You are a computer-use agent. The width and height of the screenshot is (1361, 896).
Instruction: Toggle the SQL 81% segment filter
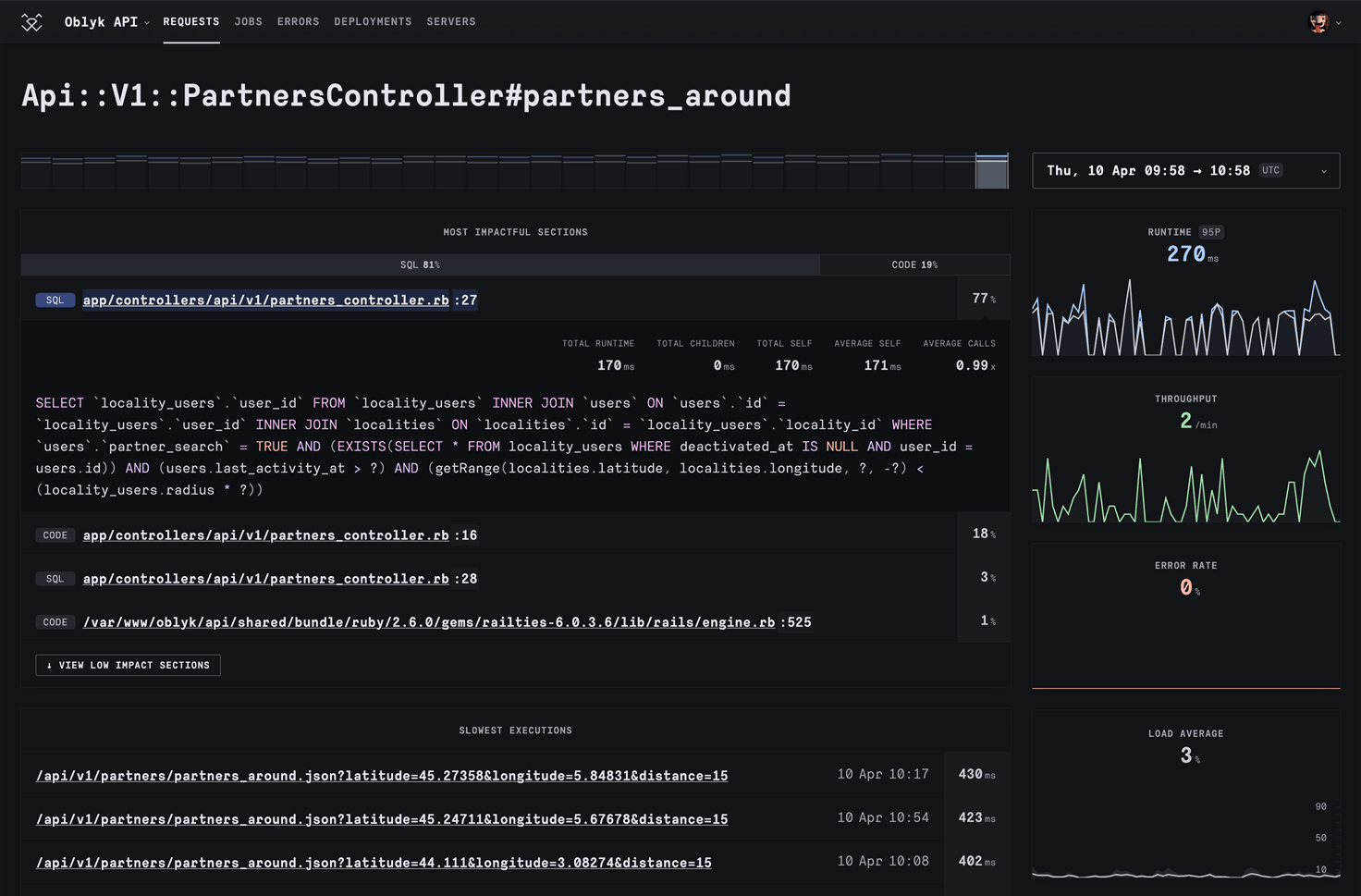click(421, 264)
